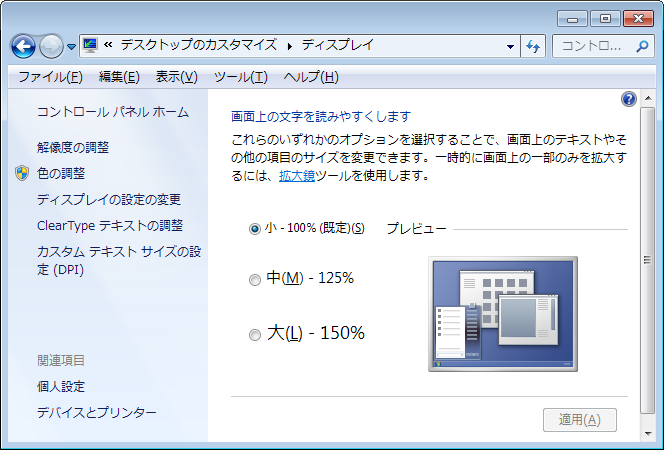The image size is (664, 450).
Task: Click the control panel icon in address bar
Action: (90, 45)
